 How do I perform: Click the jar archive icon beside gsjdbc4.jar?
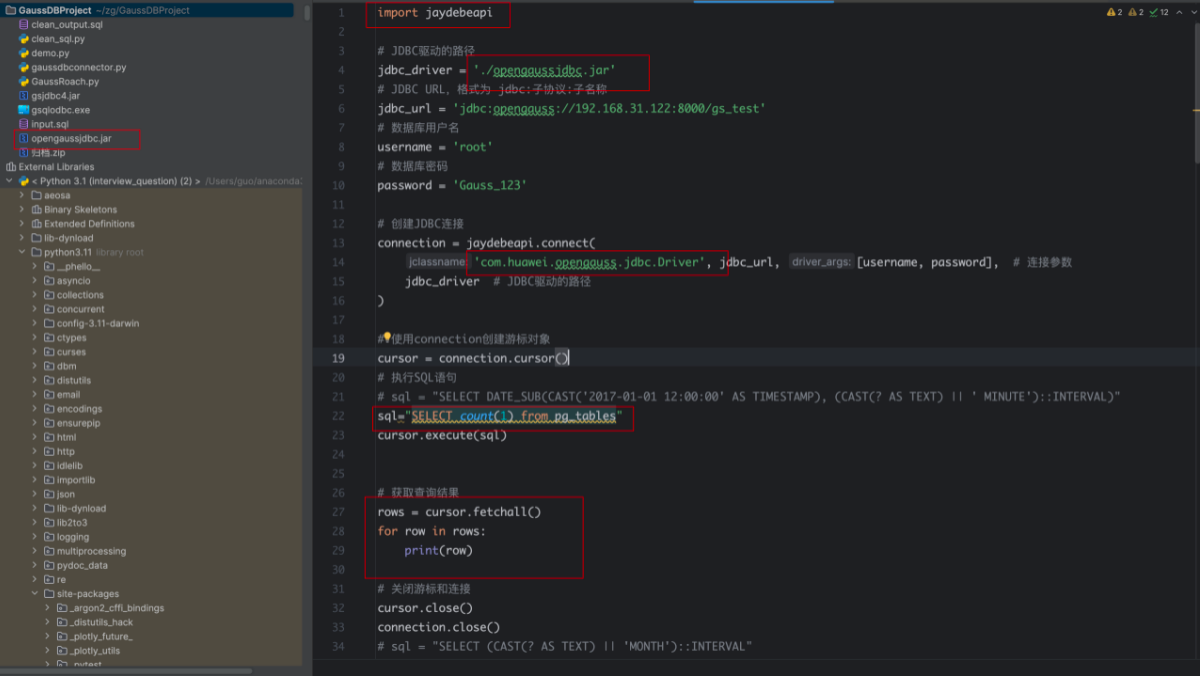(x=24, y=96)
